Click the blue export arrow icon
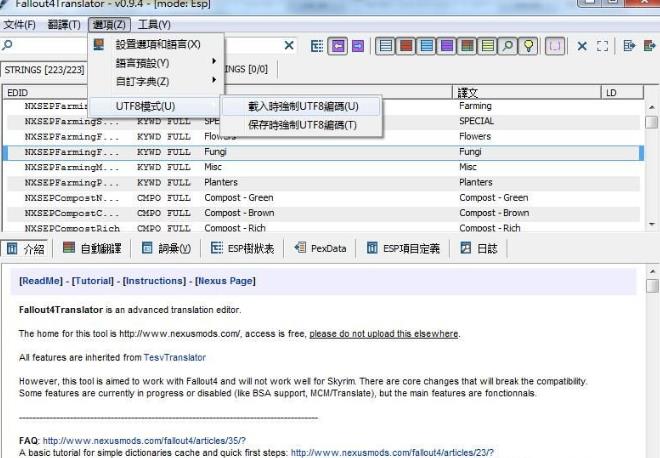This screenshot has width=660, height=458. pos(629,46)
